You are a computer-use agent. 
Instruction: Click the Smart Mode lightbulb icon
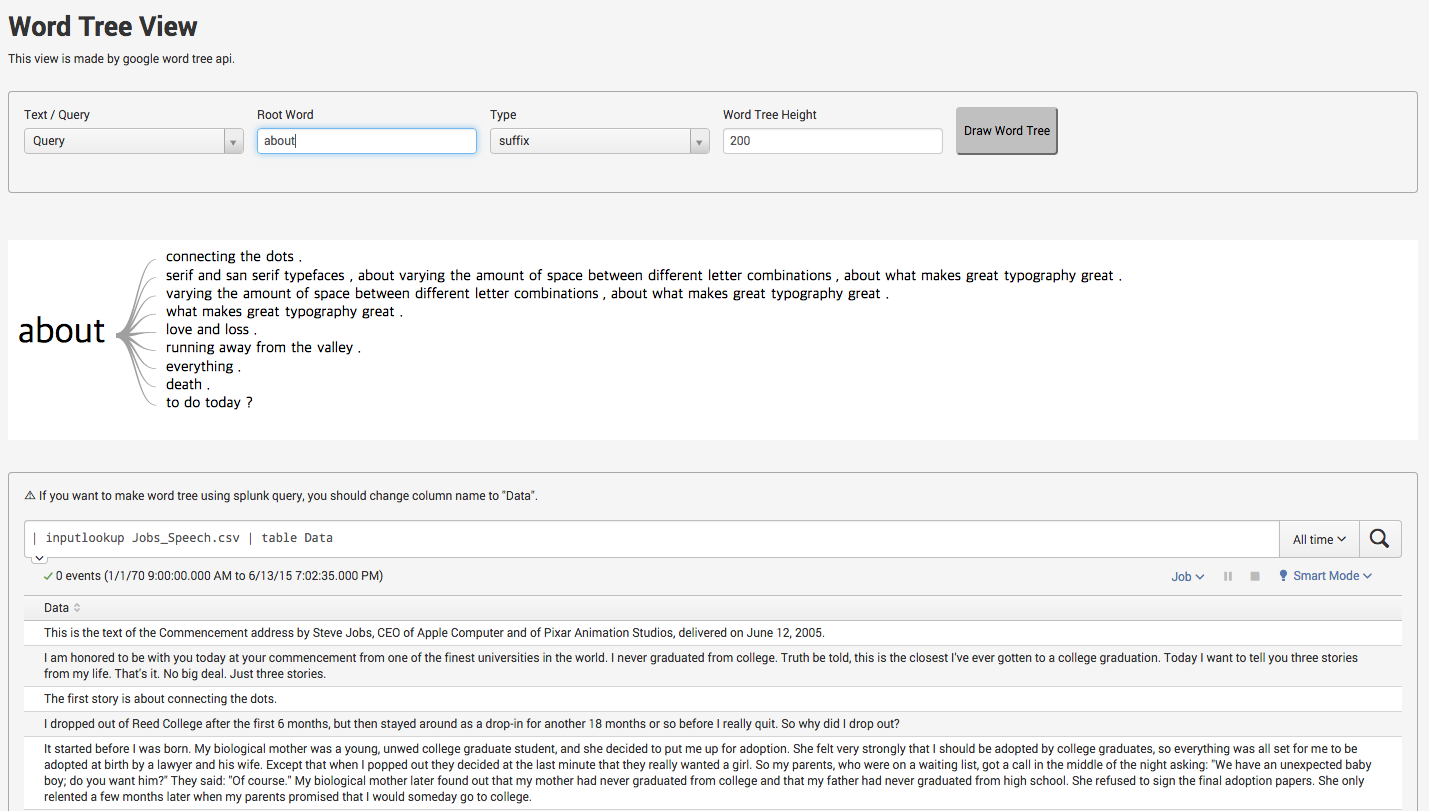[1283, 576]
